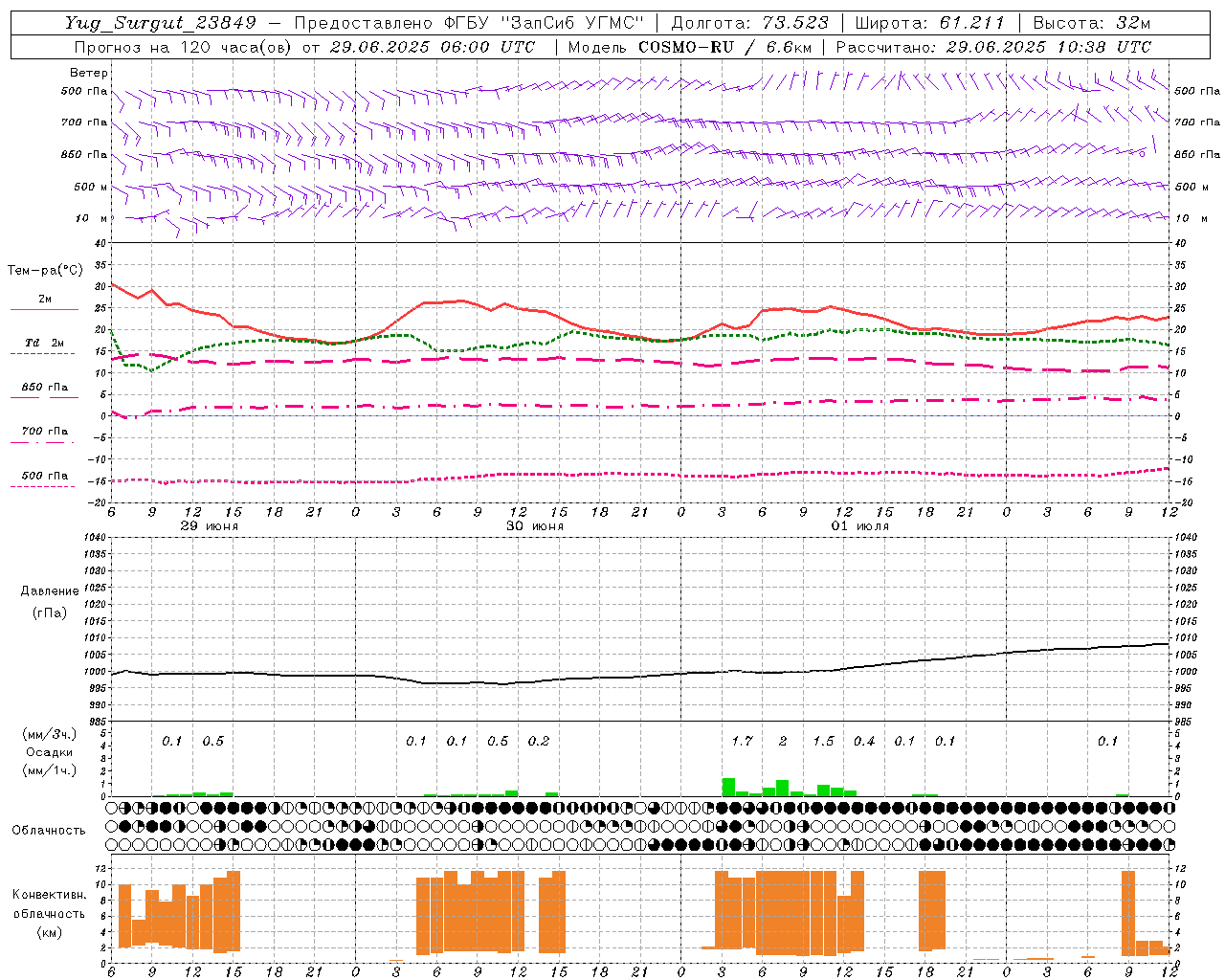Select the Осадки panel label
Viewport: 1225px width, 980px height.
pos(49,753)
